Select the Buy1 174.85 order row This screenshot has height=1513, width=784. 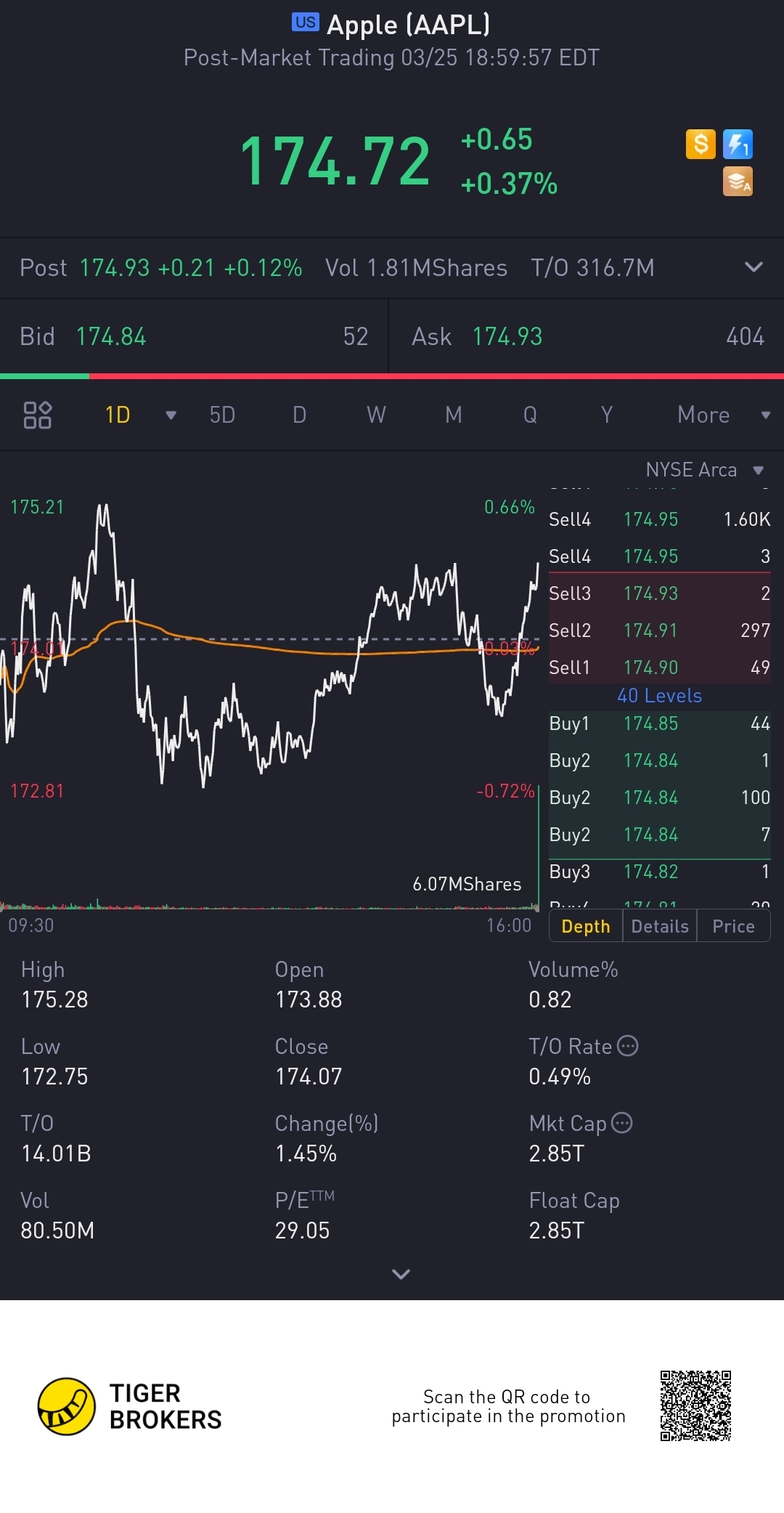click(659, 723)
